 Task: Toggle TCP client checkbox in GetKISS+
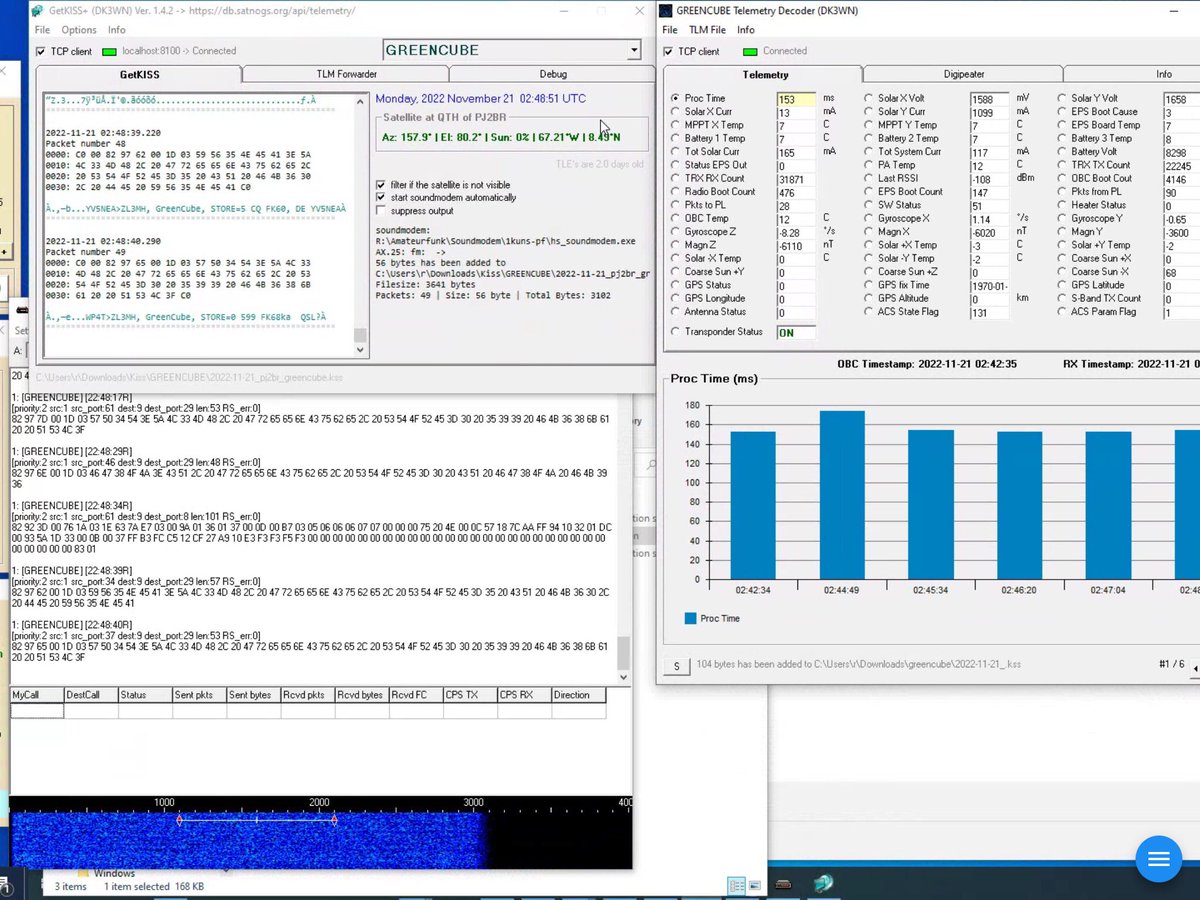[40, 51]
